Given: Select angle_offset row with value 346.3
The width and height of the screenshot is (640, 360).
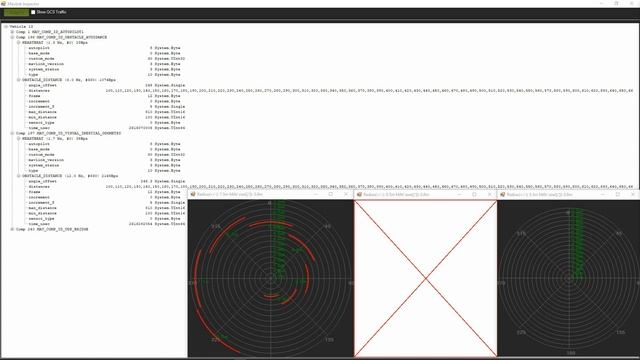Looking at the screenshot, I should pos(107,181).
